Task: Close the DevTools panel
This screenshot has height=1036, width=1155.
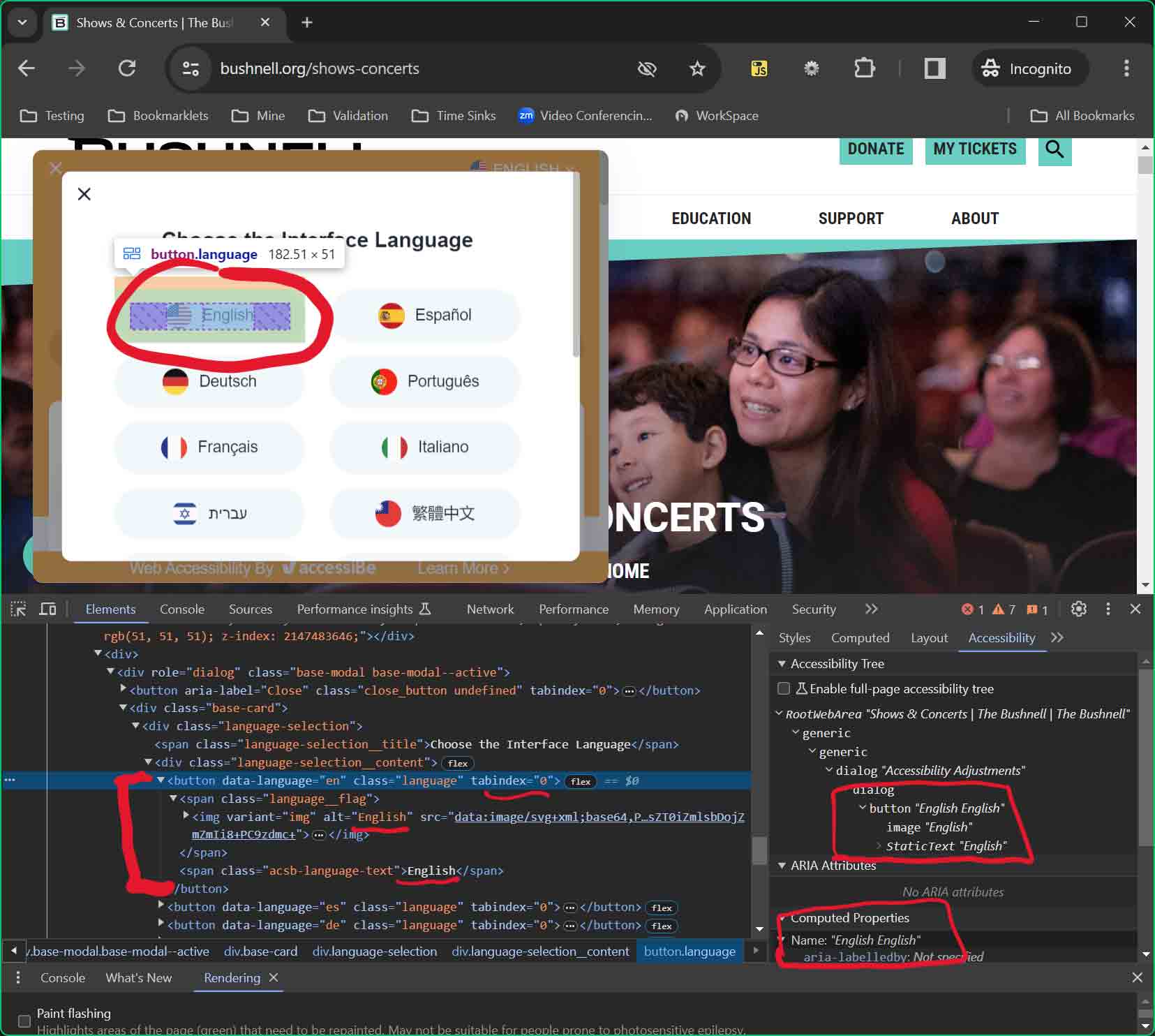Action: [x=1135, y=609]
